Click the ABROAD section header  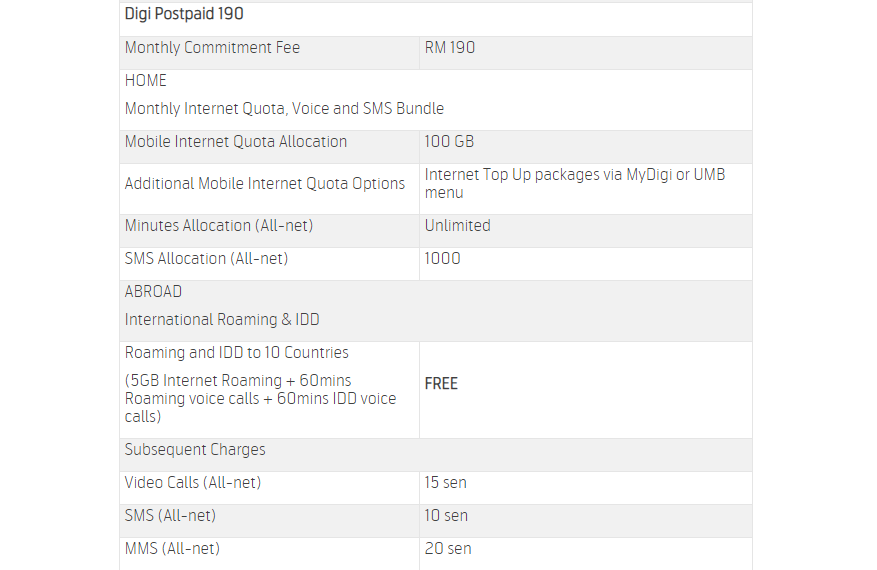click(x=153, y=292)
